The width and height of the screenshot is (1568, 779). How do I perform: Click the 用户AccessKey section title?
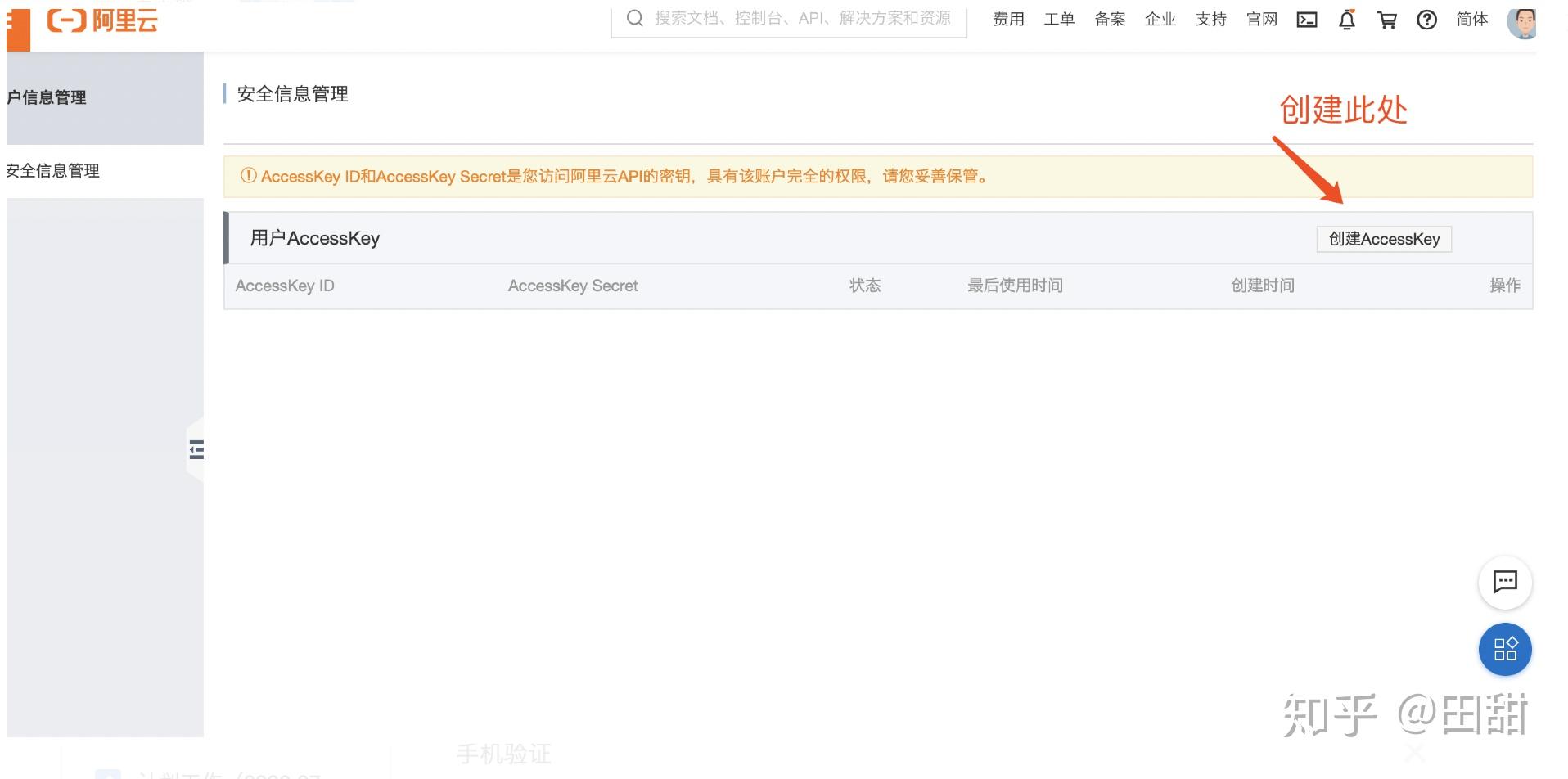click(x=315, y=238)
